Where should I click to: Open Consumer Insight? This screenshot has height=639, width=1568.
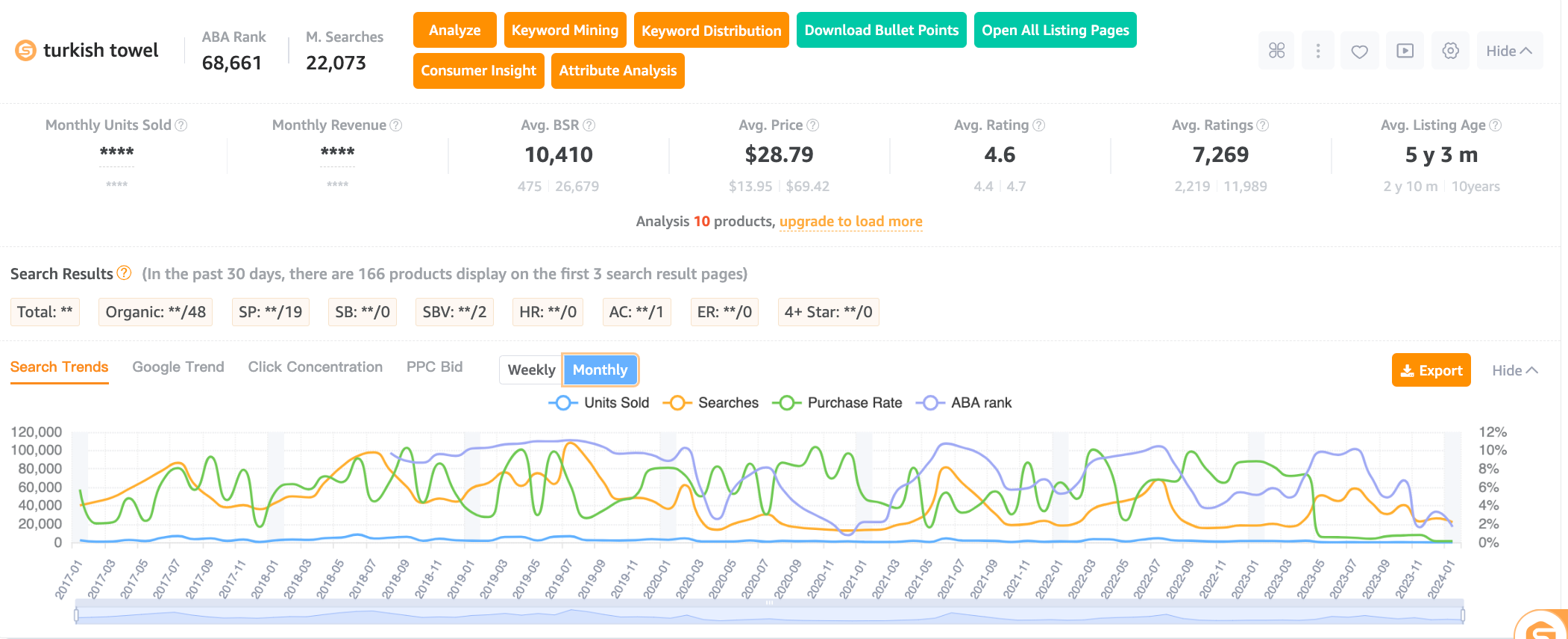[479, 70]
